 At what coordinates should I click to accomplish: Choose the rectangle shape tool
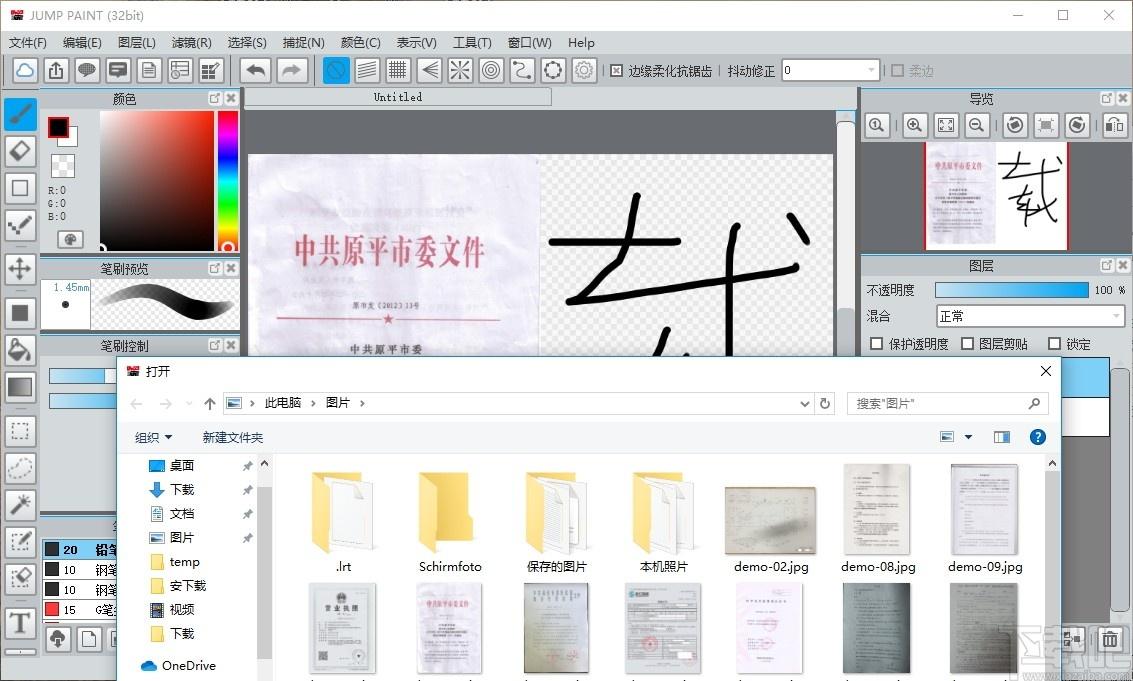20,188
